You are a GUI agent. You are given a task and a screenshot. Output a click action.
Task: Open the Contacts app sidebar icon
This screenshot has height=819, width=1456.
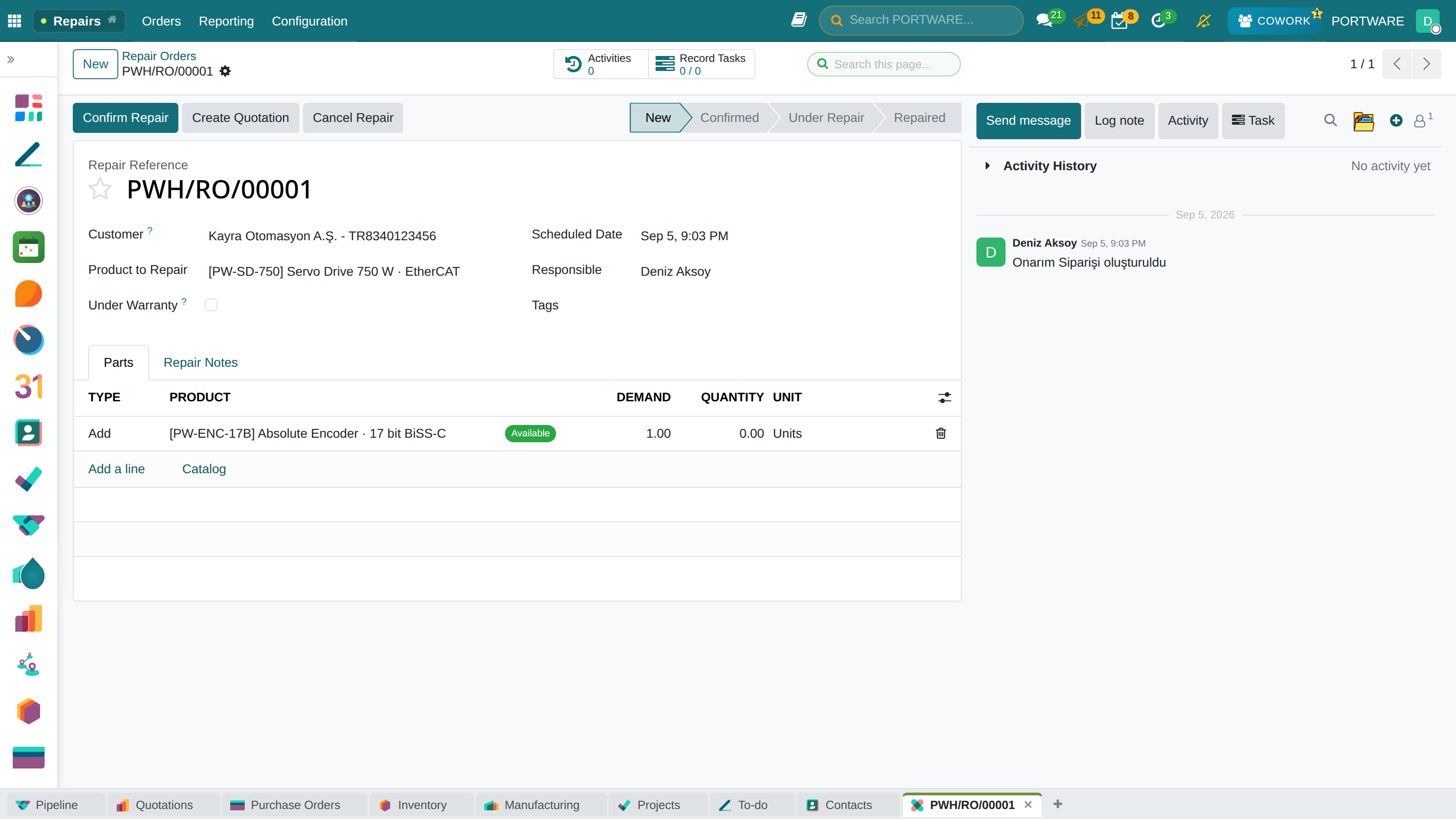[28, 433]
